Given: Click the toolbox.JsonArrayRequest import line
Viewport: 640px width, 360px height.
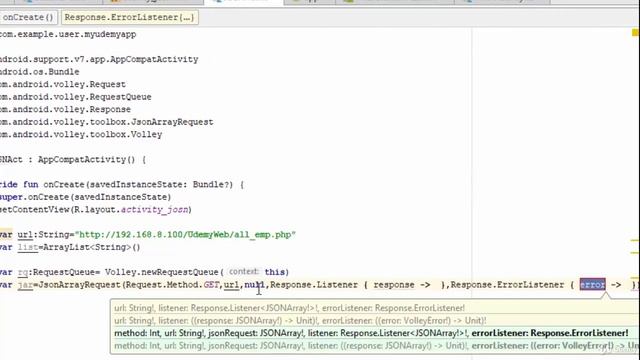Looking at the screenshot, I should click(x=107, y=122).
